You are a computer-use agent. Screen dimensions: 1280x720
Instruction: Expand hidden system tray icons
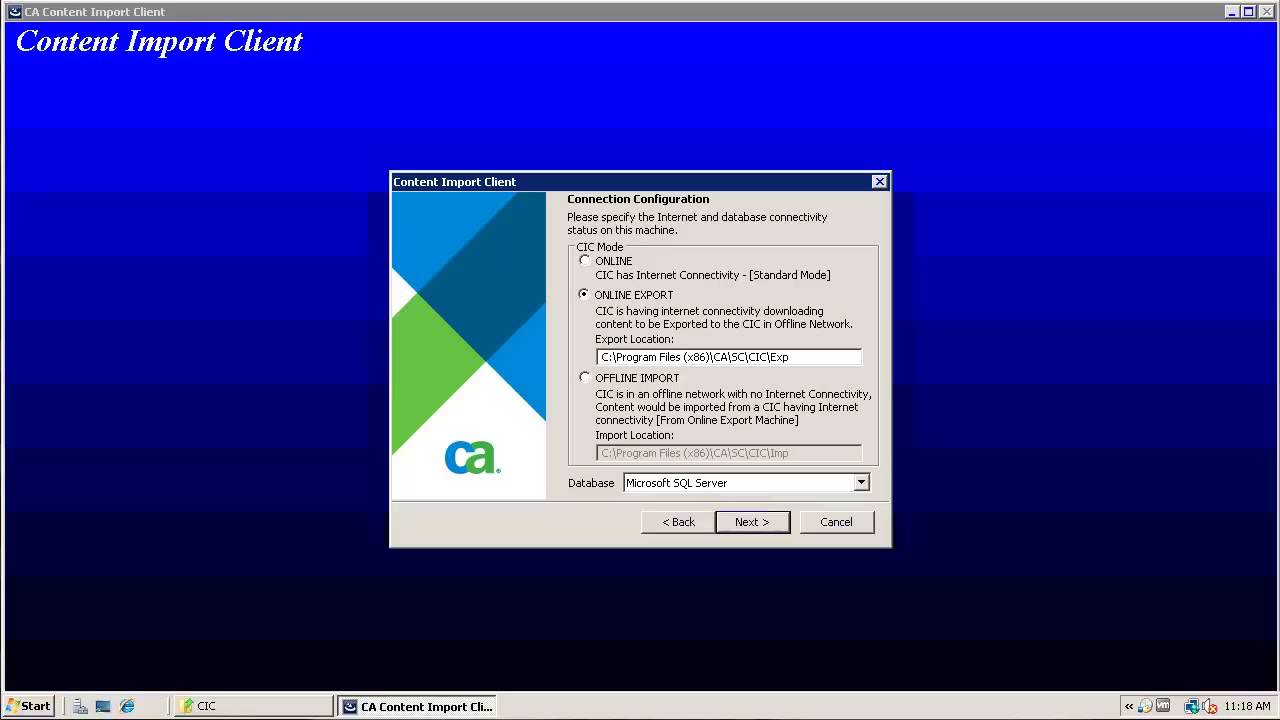click(x=1129, y=706)
